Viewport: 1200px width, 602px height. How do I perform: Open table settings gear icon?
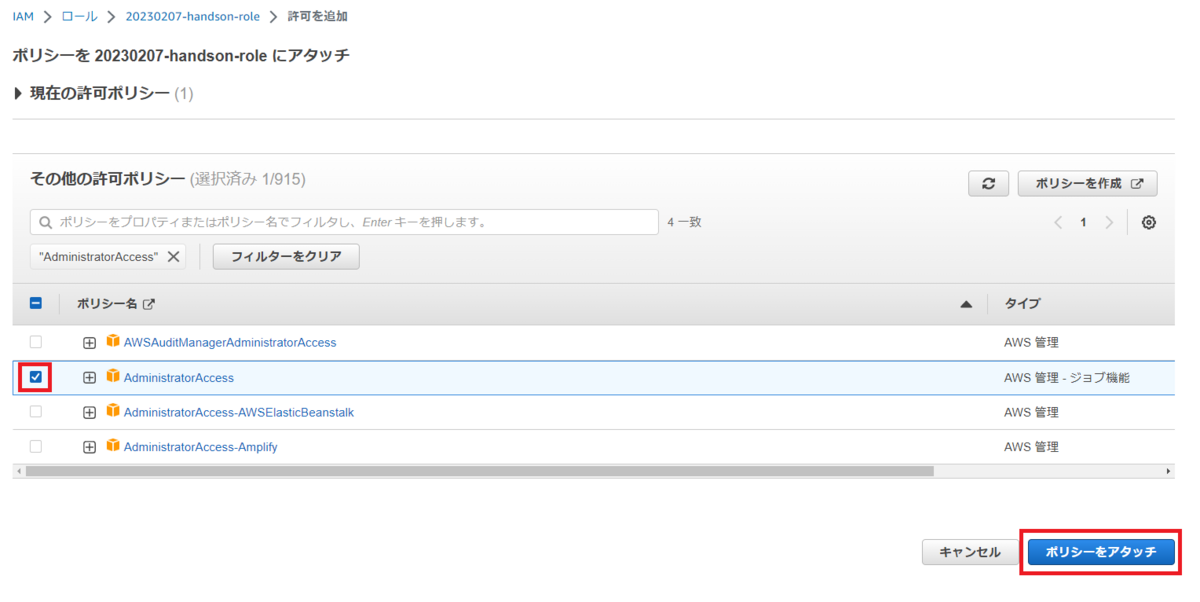[x=1149, y=222]
